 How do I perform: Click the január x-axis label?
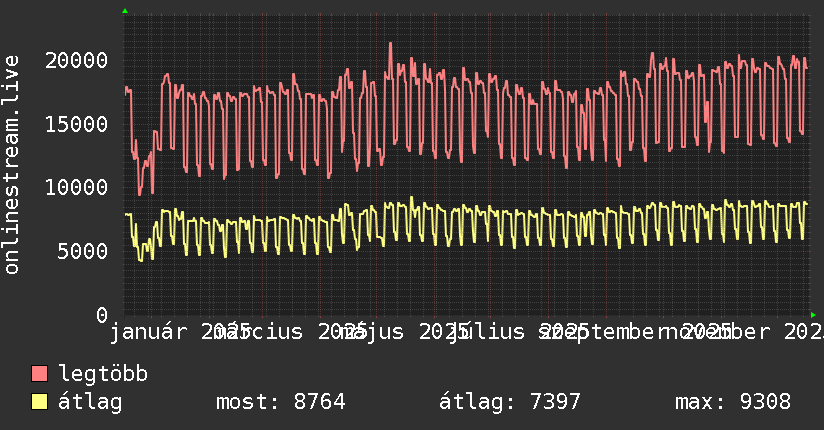(x=148, y=332)
